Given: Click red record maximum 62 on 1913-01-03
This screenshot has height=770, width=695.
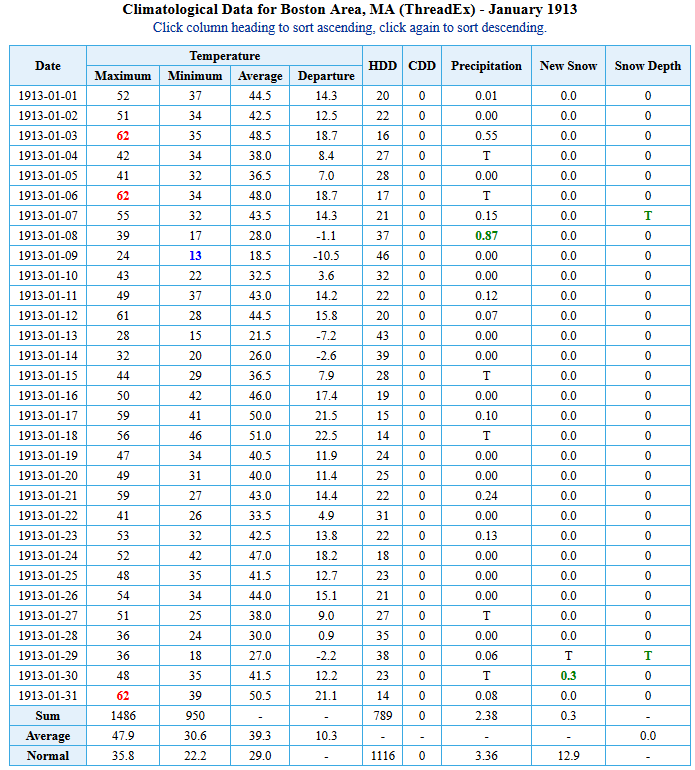Looking at the screenshot, I should coord(123,136).
